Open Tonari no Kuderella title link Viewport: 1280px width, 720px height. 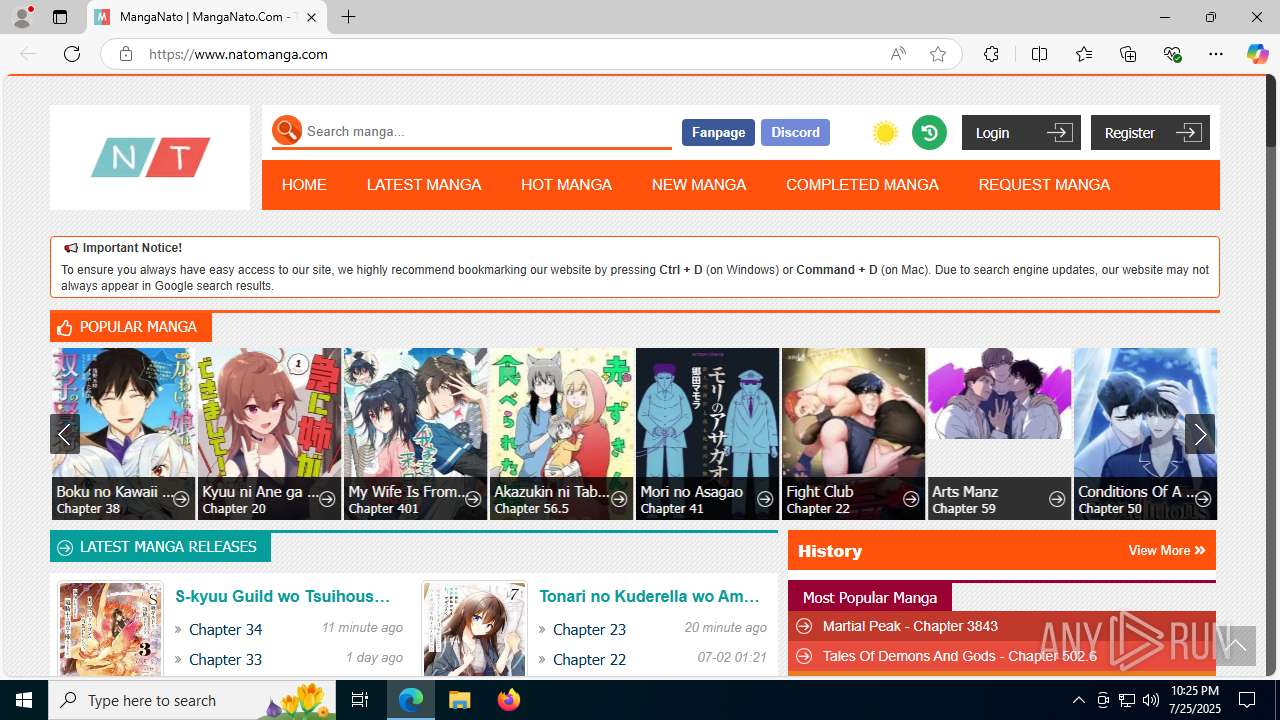(x=650, y=596)
